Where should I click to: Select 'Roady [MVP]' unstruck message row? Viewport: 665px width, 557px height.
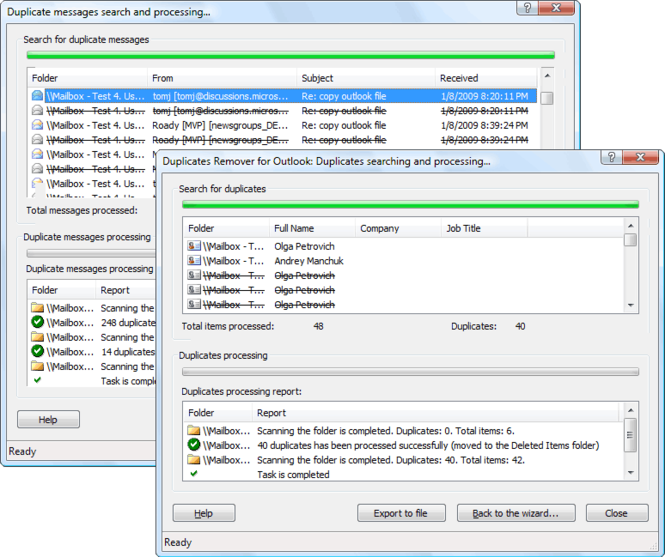[283, 125]
